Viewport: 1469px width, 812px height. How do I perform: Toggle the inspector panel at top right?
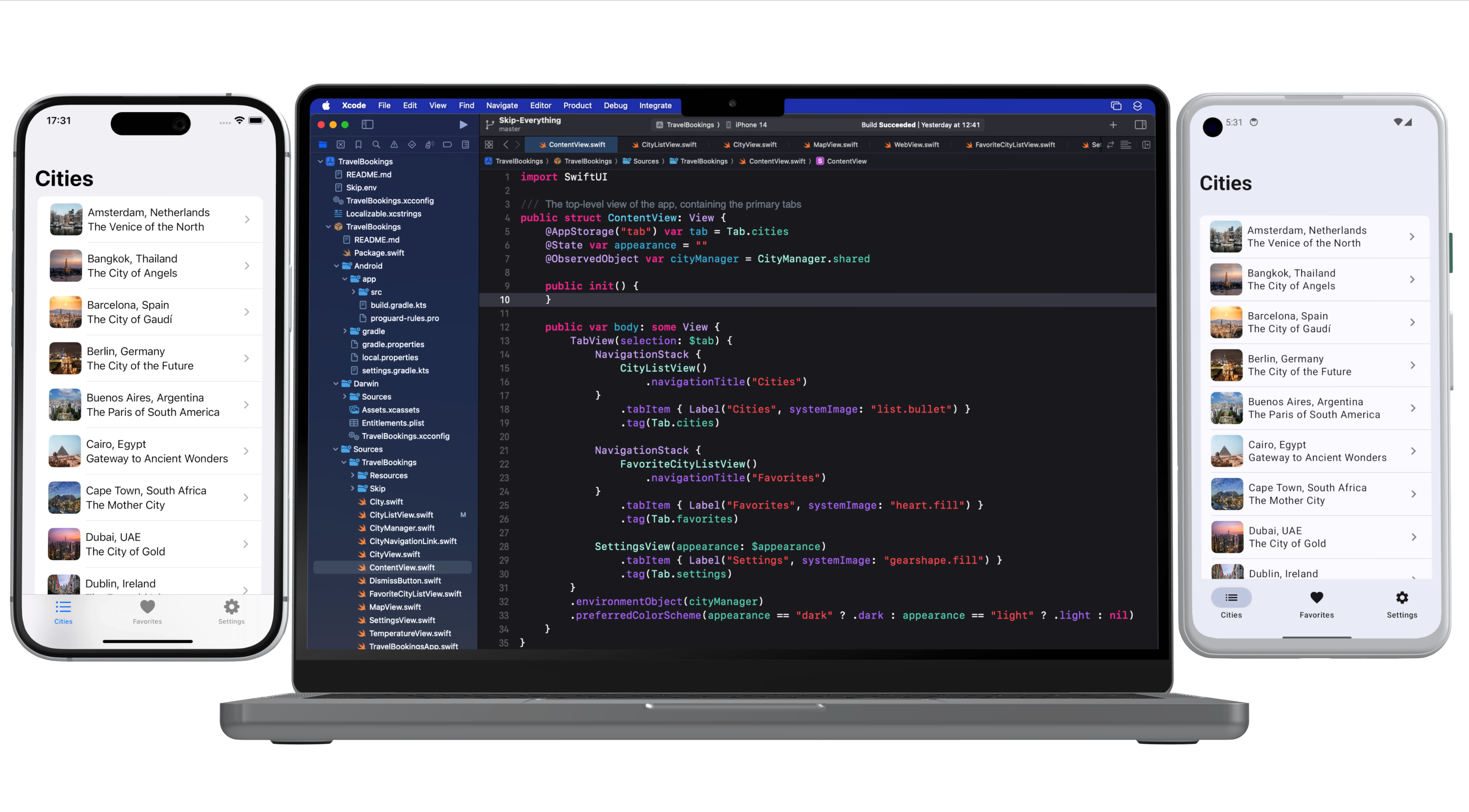click(1141, 124)
